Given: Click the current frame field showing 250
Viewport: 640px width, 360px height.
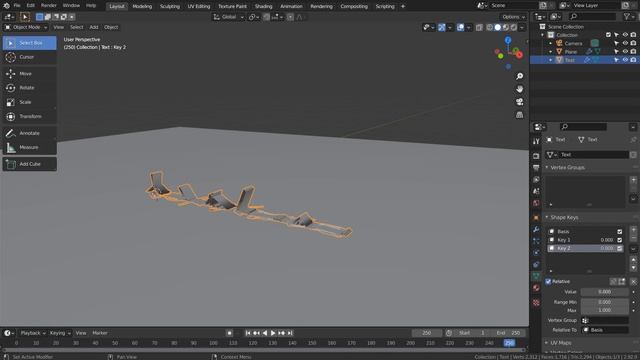Looking at the screenshot, I should (427, 333).
